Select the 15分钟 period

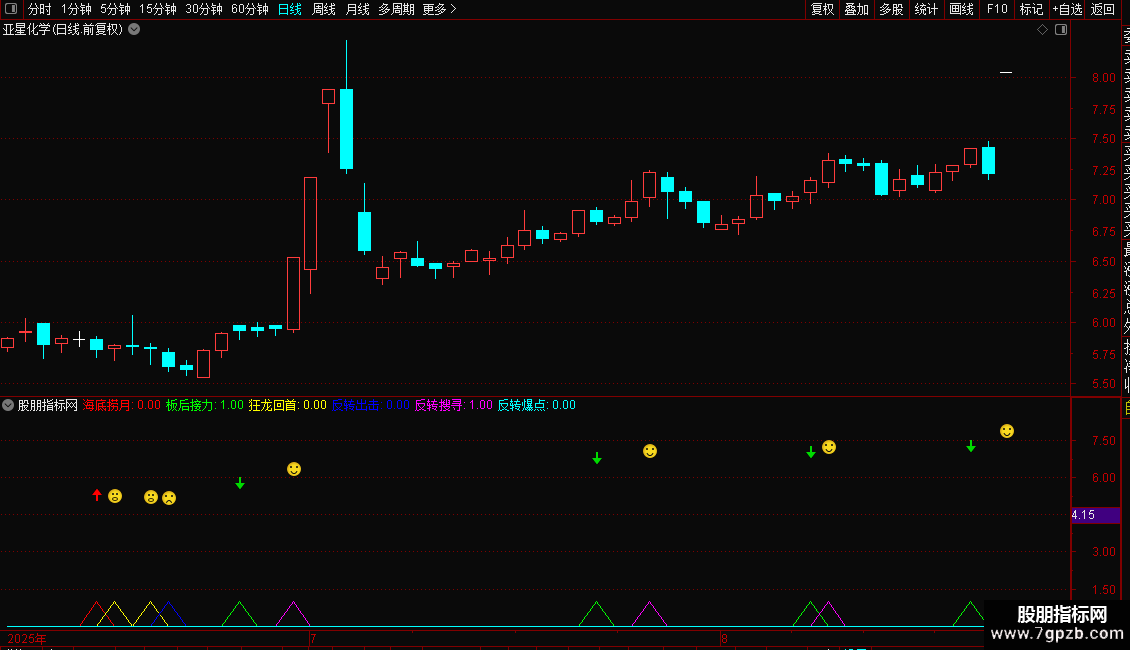tap(158, 9)
